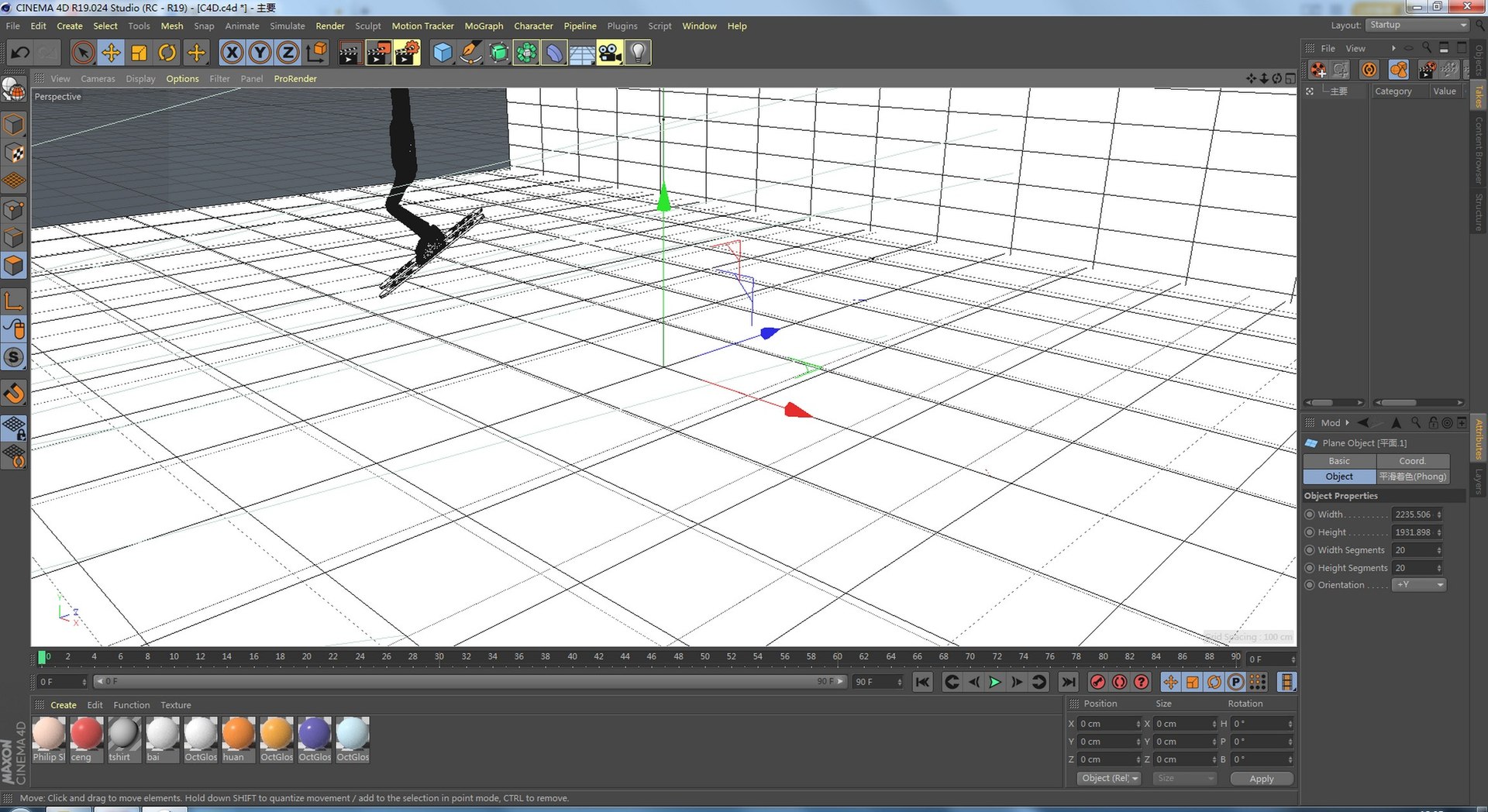This screenshot has width=1488, height=812.
Task: Switch to the Basic tab
Action: (x=1339, y=461)
